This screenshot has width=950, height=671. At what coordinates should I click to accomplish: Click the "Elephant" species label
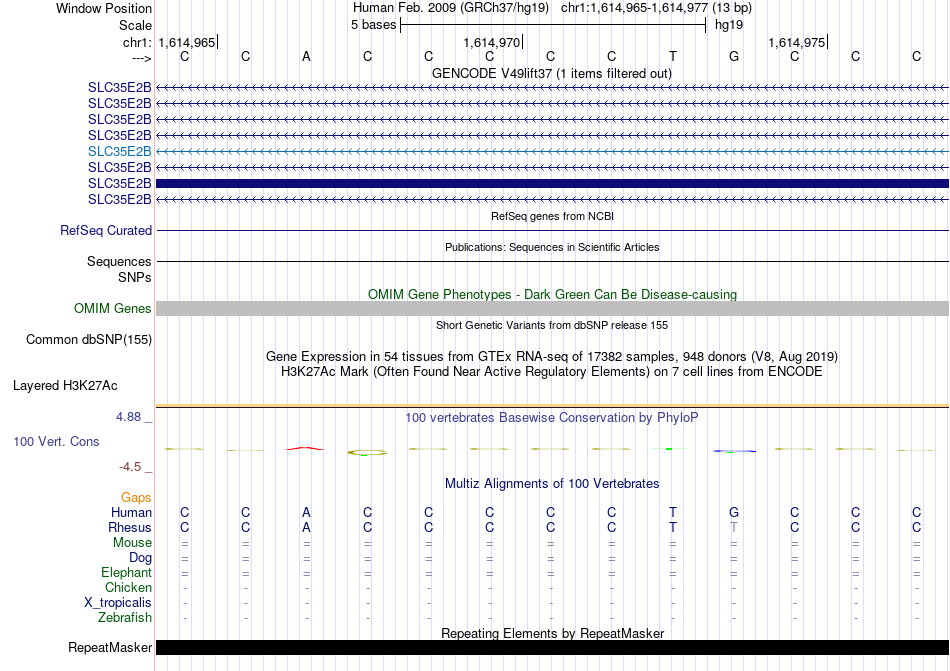[126, 572]
